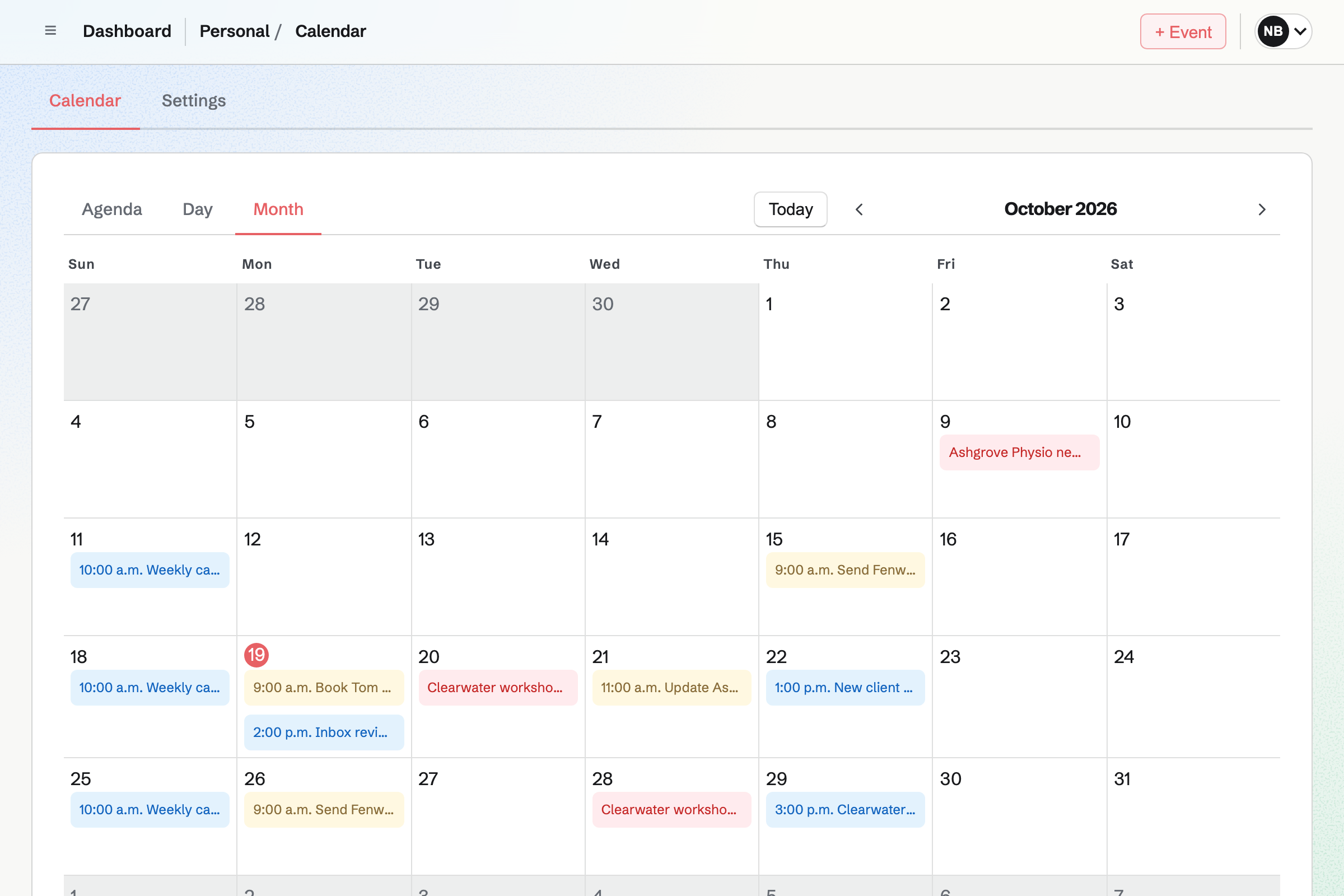
Task: Open 1:00 p.m. New client event
Action: pos(845,688)
